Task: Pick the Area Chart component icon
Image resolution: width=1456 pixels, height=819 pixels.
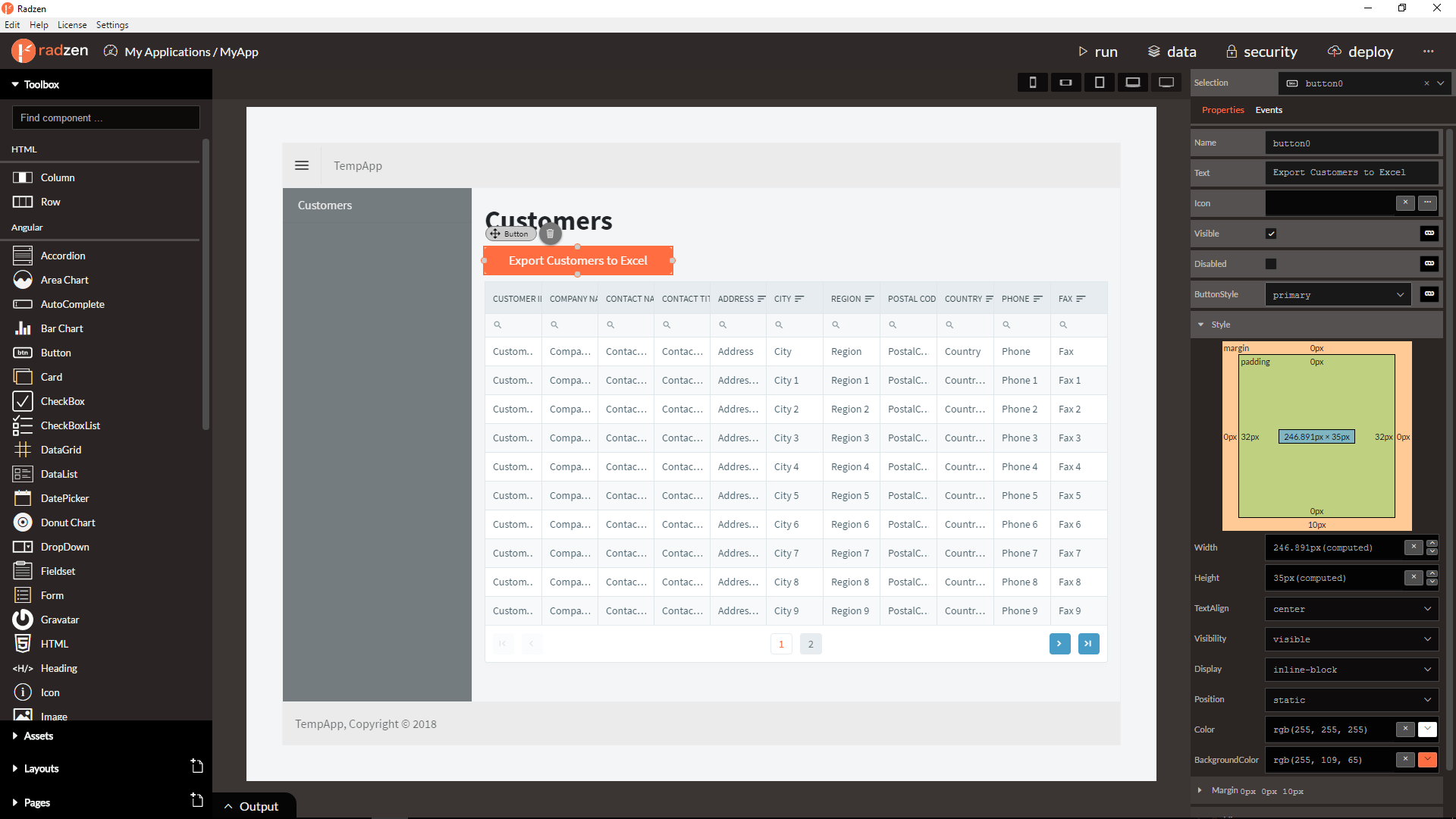Action: pos(23,280)
